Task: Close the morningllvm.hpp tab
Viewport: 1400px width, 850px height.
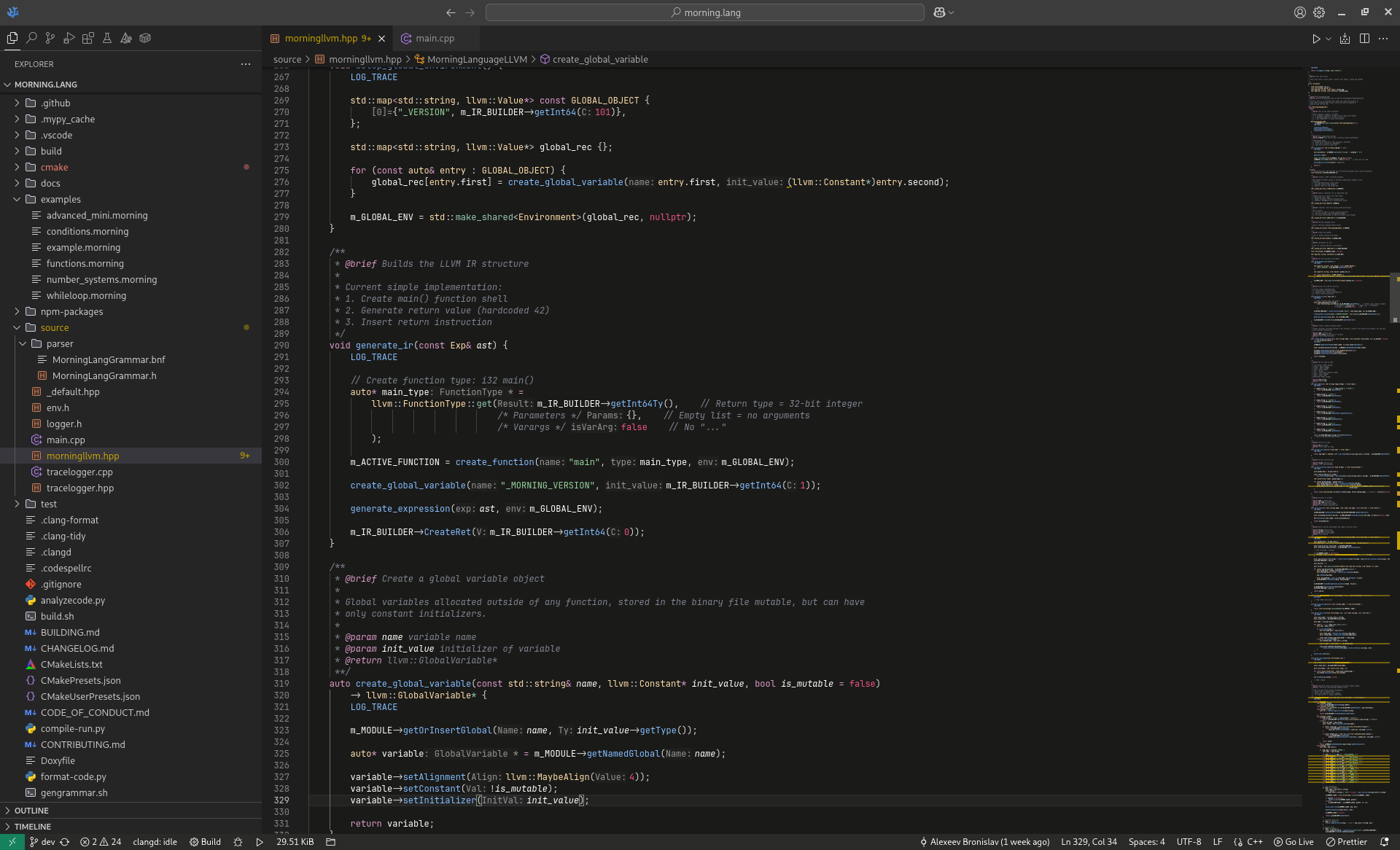Action: coord(381,39)
